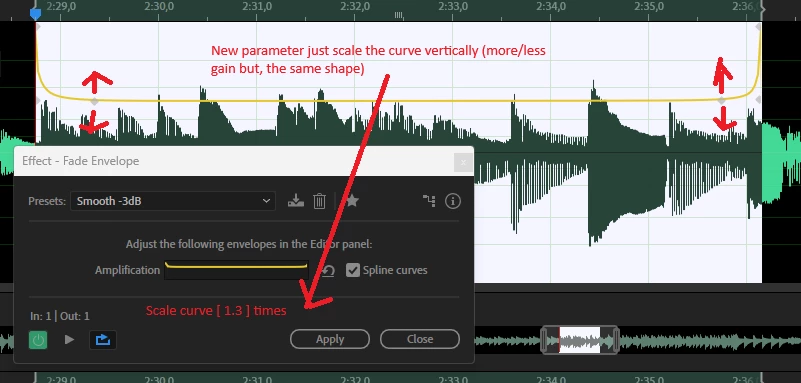Click the 2:32,0 mark on top ruler
This screenshot has height=383, width=801.
click(x=356, y=7)
